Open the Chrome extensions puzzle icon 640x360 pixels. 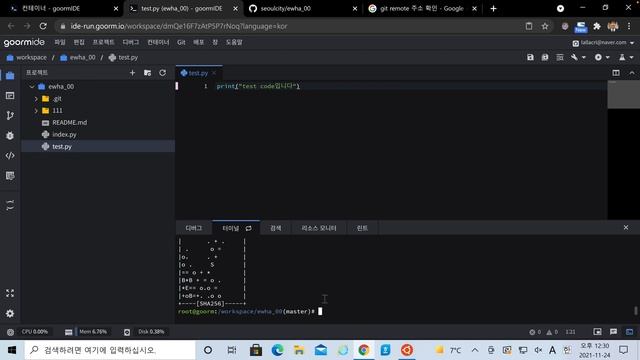[x=597, y=26]
